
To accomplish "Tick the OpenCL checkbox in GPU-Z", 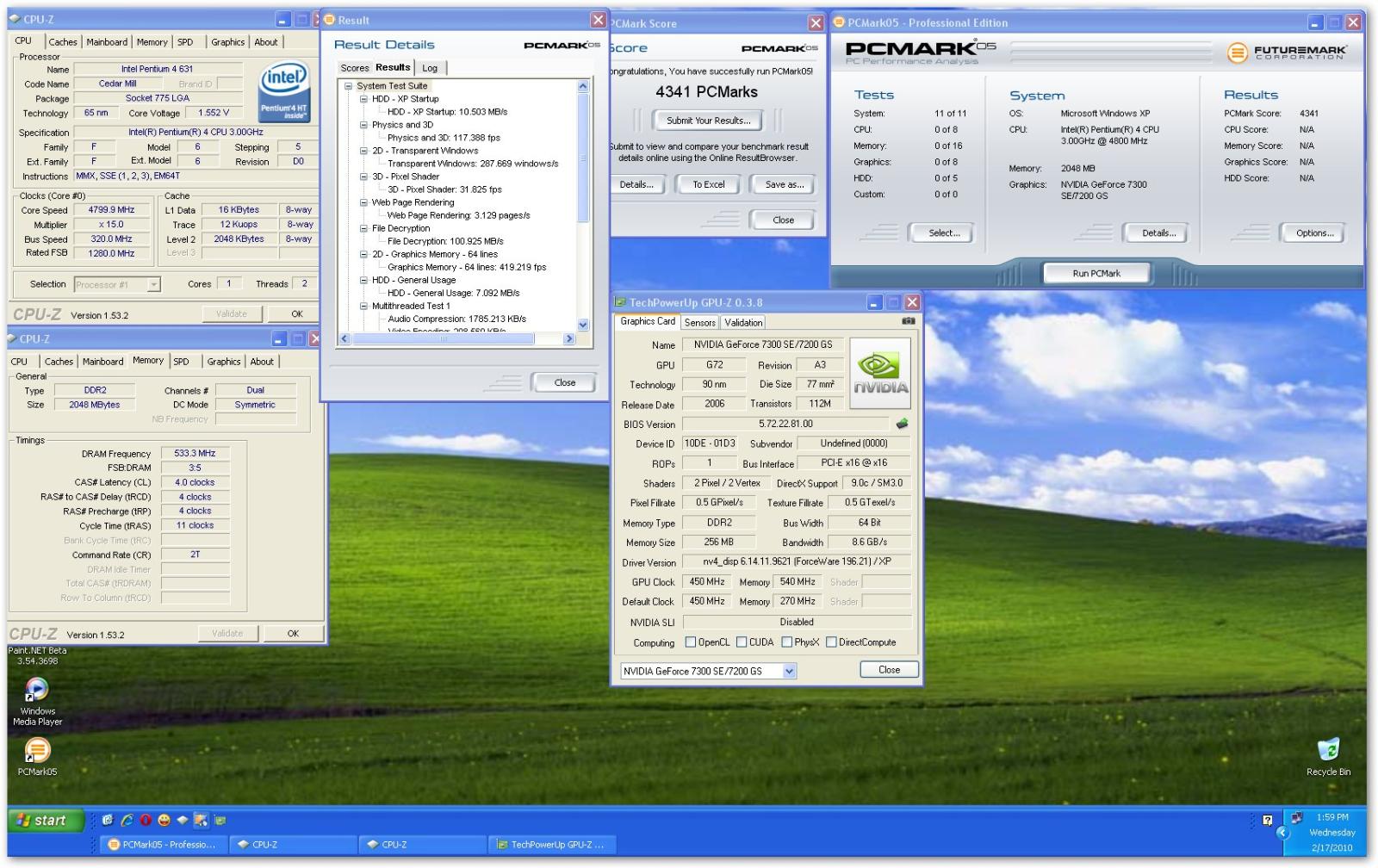I will 691,642.
